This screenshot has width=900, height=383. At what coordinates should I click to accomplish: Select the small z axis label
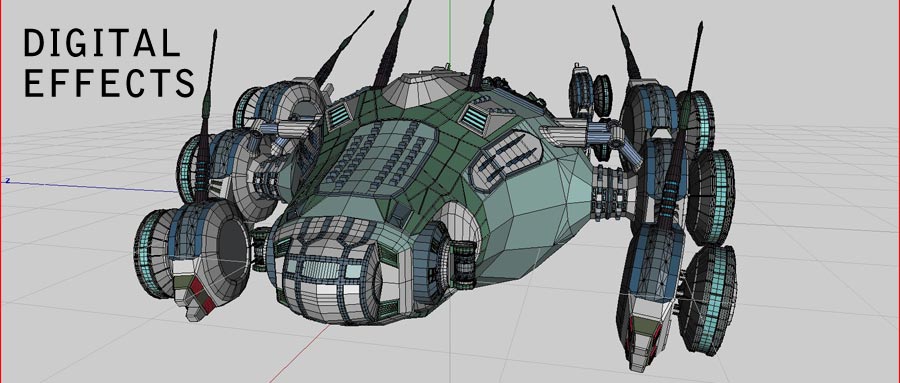[x=7, y=180]
